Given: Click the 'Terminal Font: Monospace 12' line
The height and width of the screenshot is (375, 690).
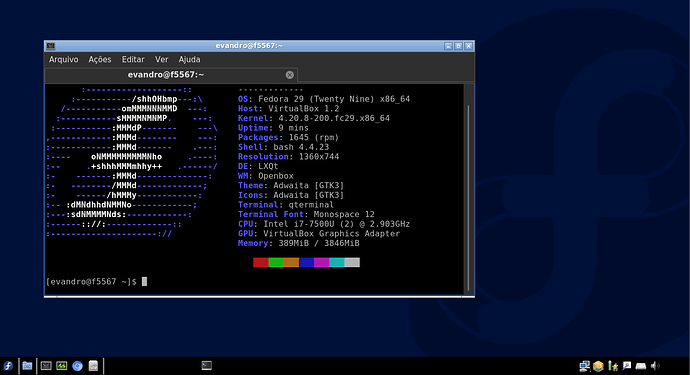Looking at the screenshot, I should coord(306,214).
